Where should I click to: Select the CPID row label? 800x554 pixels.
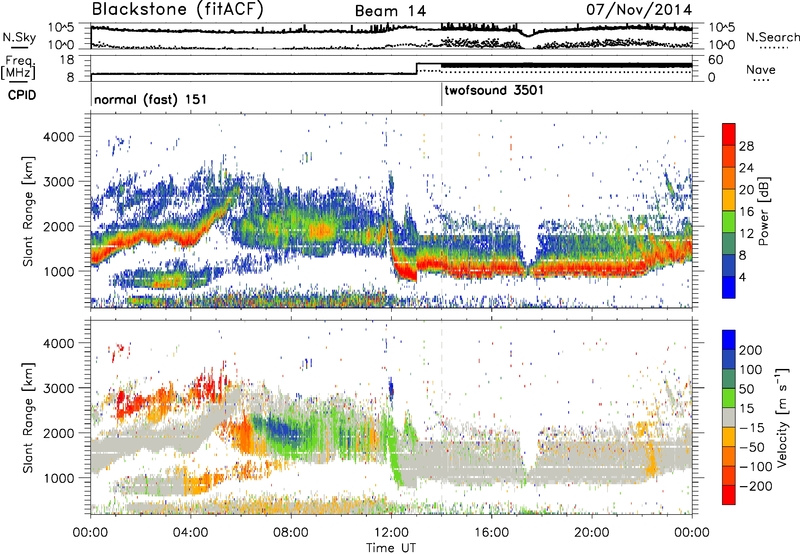point(22,95)
